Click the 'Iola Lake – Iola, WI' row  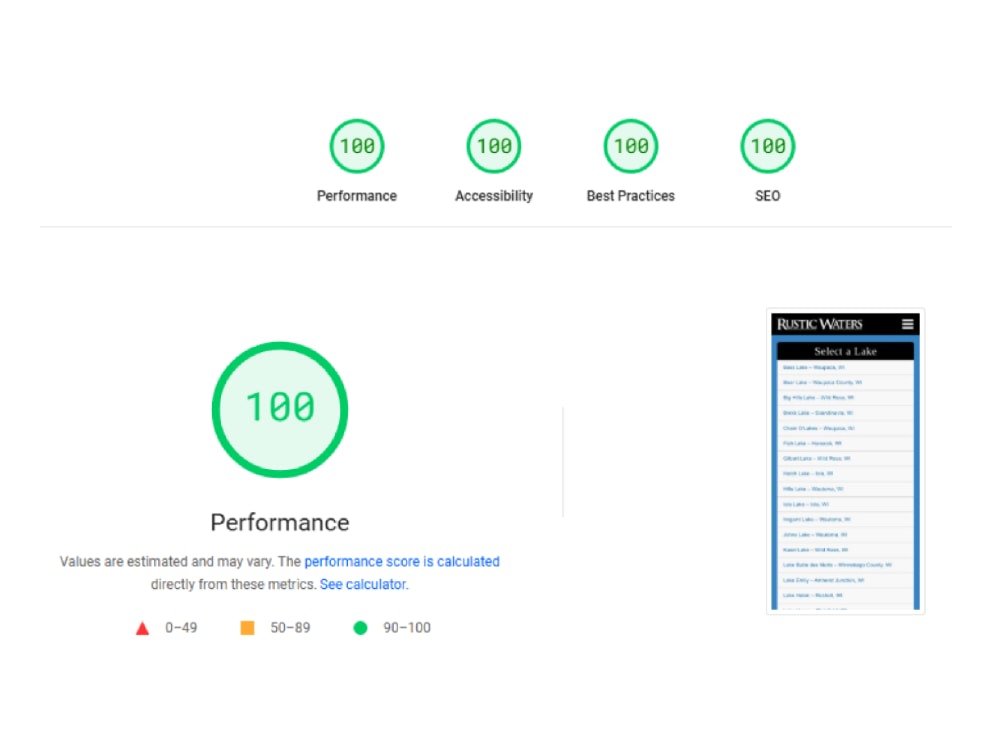845,504
